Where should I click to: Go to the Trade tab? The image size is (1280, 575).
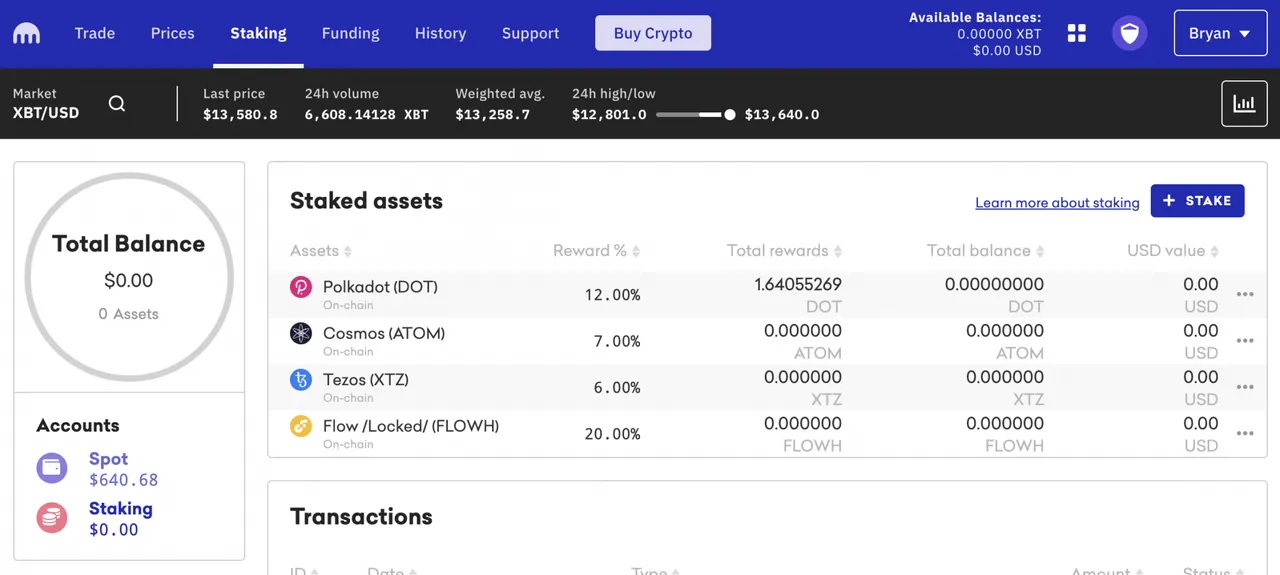point(95,33)
